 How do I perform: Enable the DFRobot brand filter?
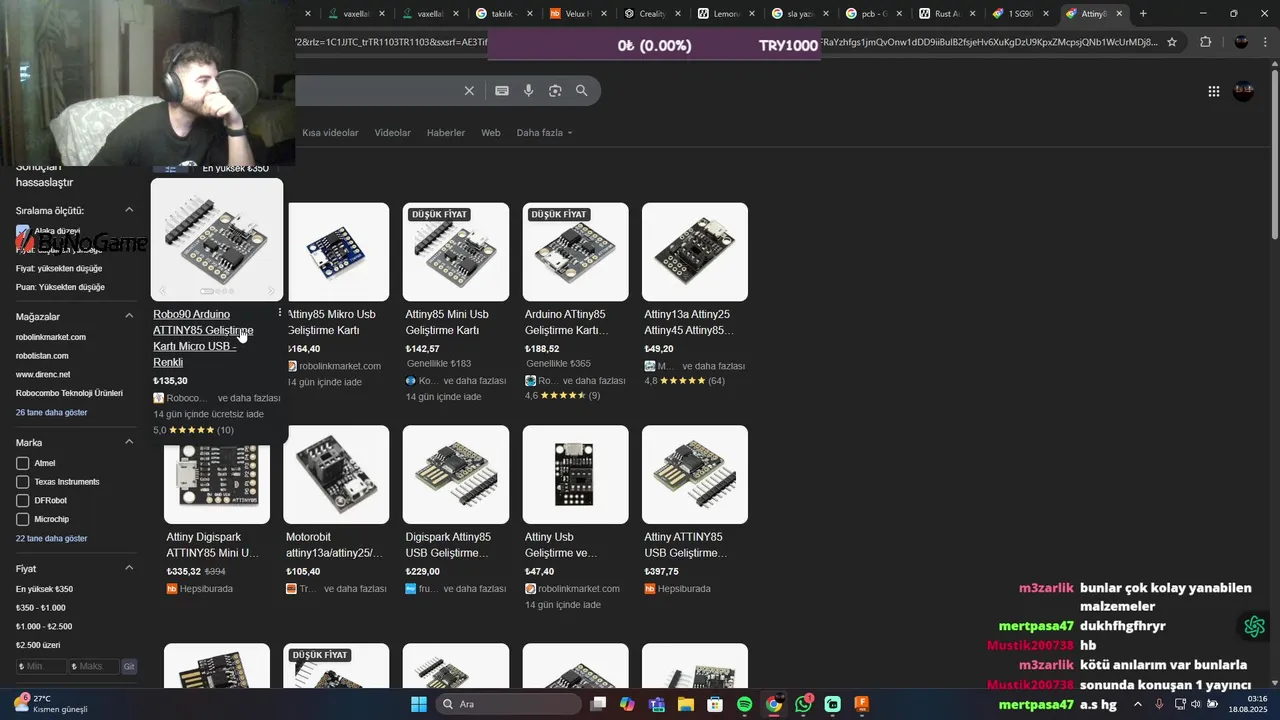point(23,500)
